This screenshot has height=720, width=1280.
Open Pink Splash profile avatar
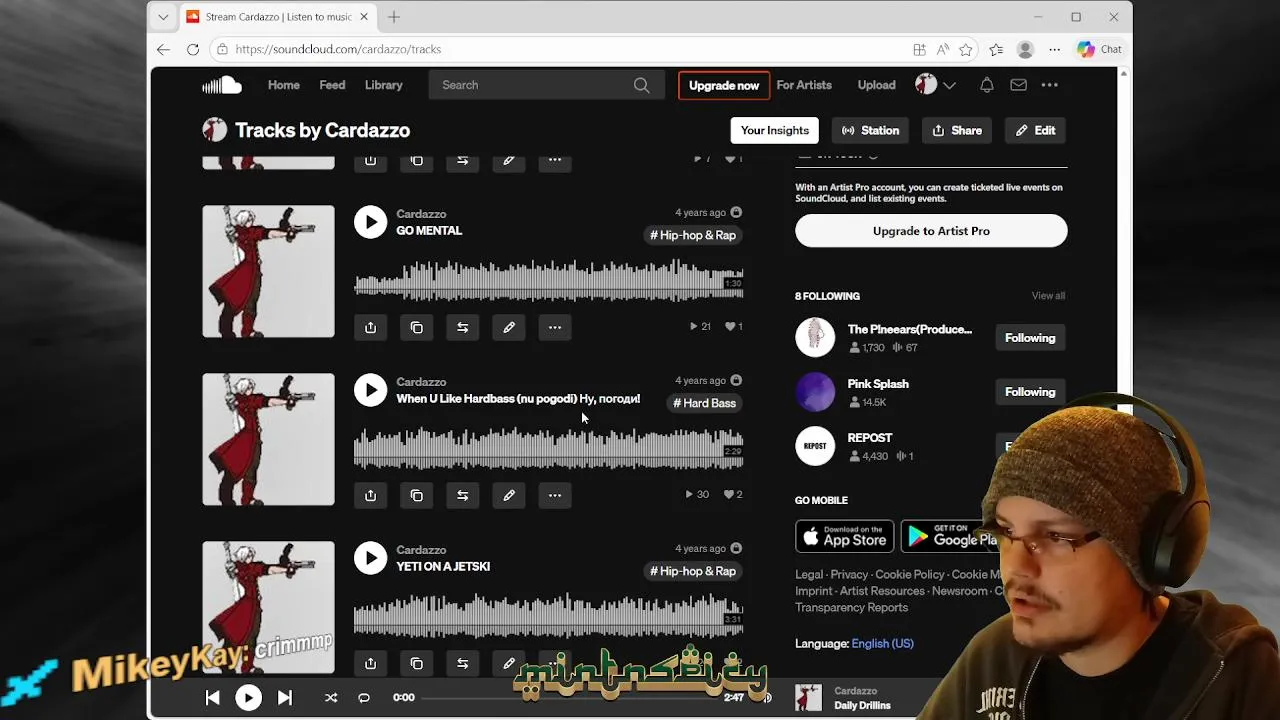click(815, 392)
